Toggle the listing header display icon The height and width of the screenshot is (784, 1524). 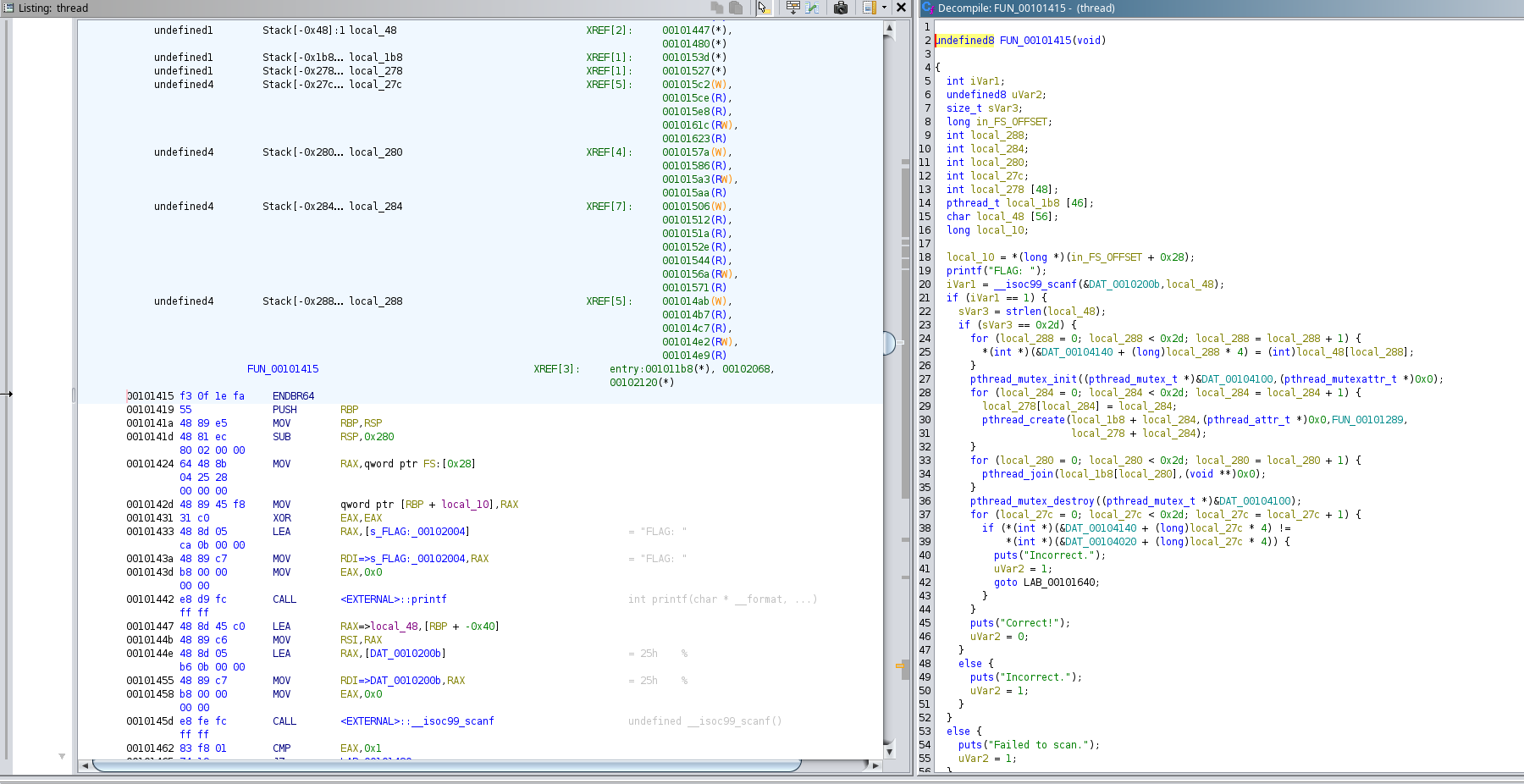870,8
